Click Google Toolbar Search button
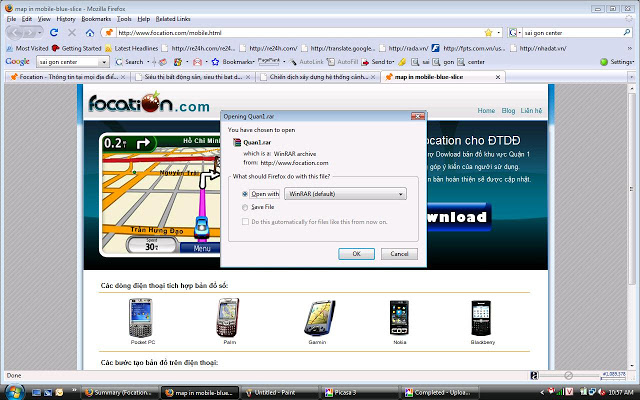Viewport: 640px width, 400px height. coord(129,62)
